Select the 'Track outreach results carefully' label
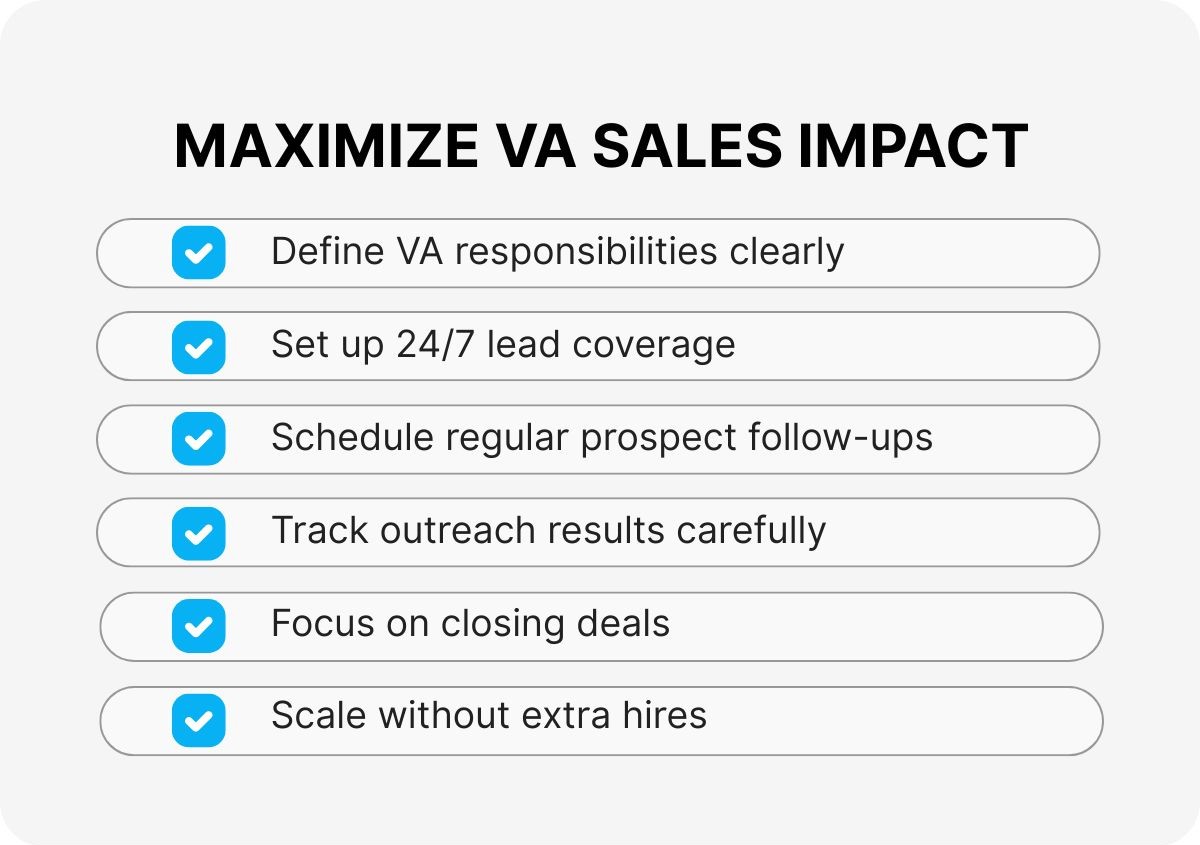 point(548,531)
